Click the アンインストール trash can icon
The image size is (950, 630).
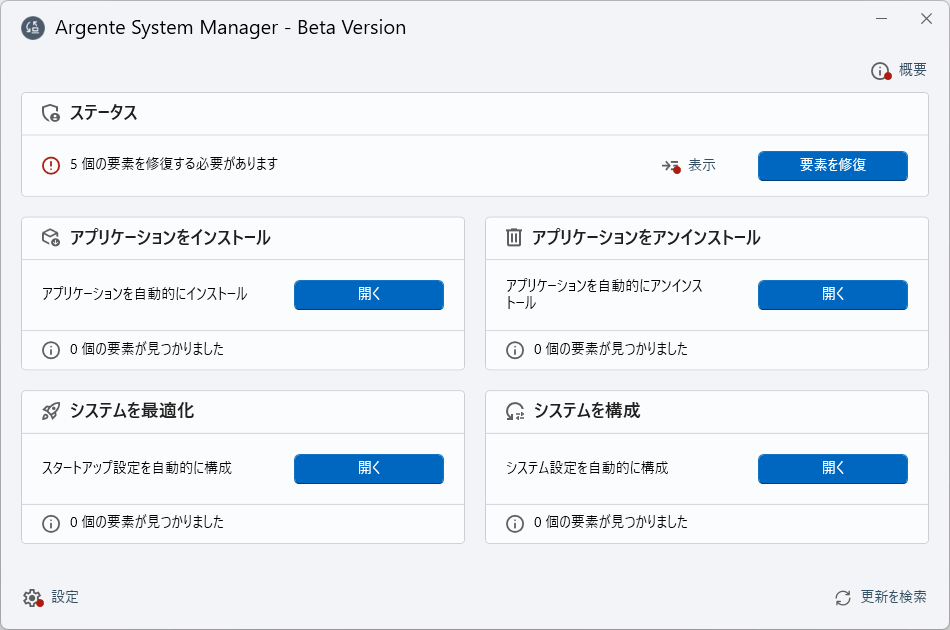514,238
